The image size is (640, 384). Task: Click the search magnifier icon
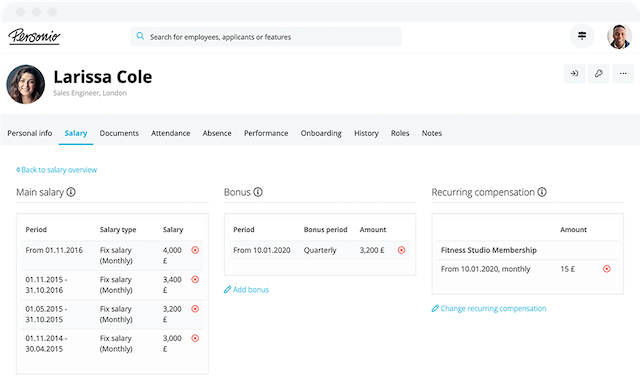click(140, 36)
